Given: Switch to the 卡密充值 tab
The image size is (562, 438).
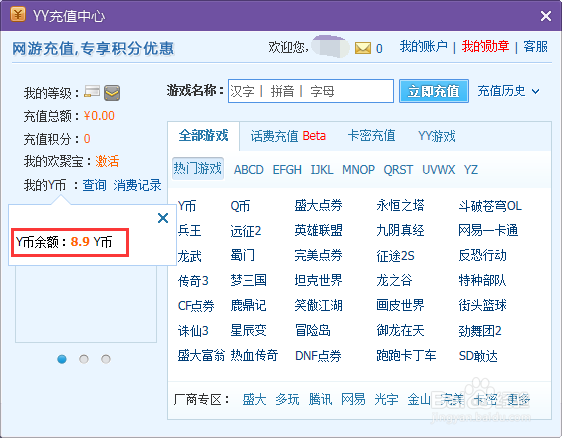Looking at the screenshot, I should [371, 136].
